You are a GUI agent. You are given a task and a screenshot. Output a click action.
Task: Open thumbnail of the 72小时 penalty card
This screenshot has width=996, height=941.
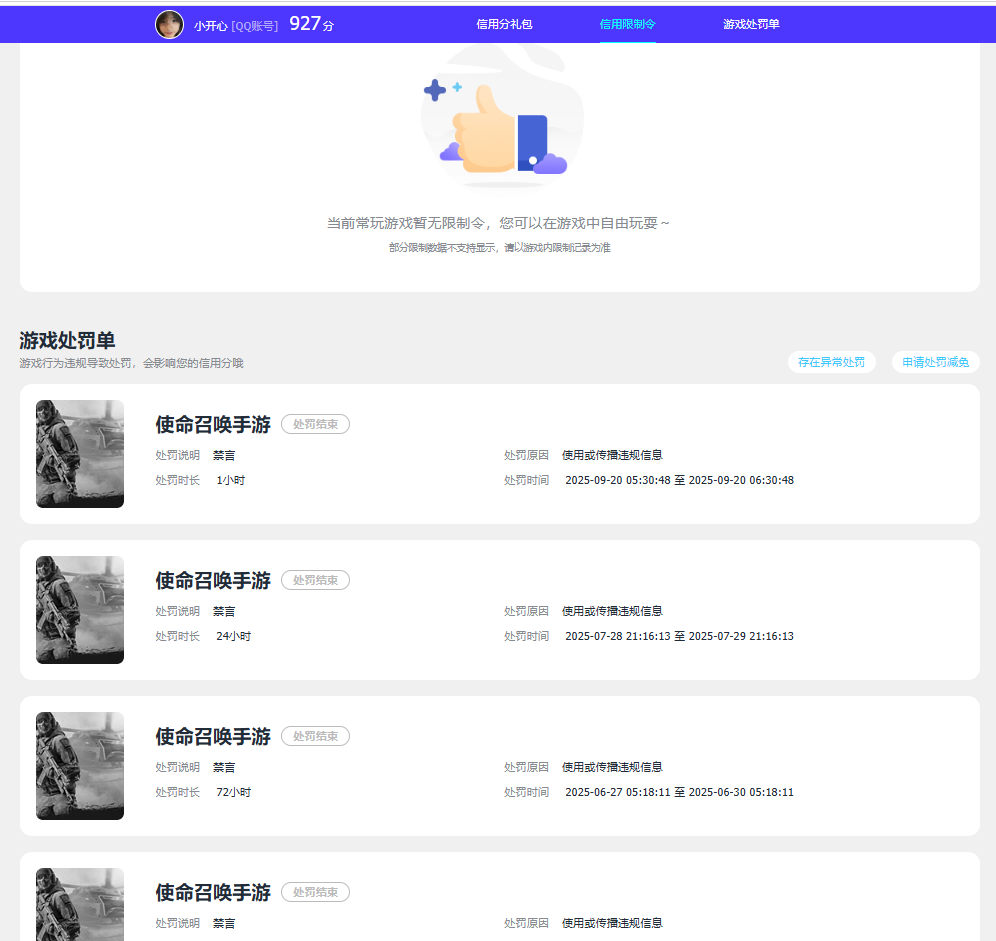click(x=80, y=766)
